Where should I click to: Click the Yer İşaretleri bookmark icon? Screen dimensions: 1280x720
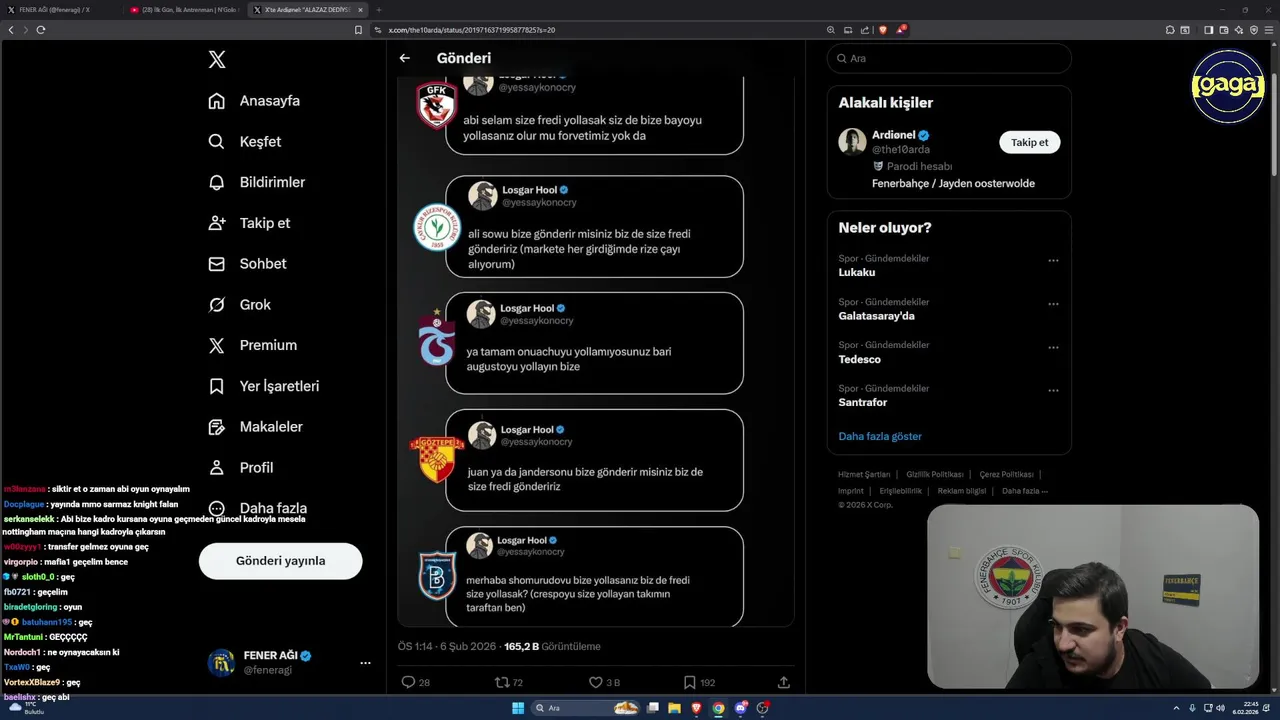(x=216, y=386)
